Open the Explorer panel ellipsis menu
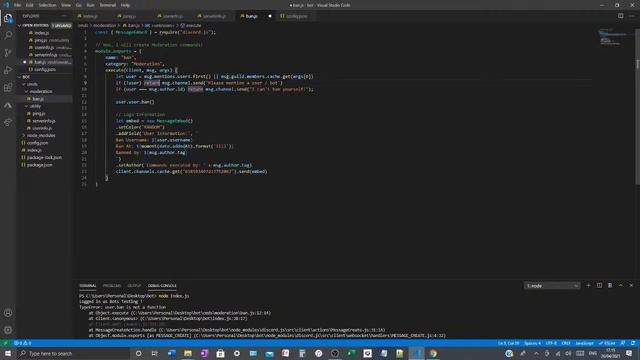The height and width of the screenshot is (360, 640). coord(64,16)
